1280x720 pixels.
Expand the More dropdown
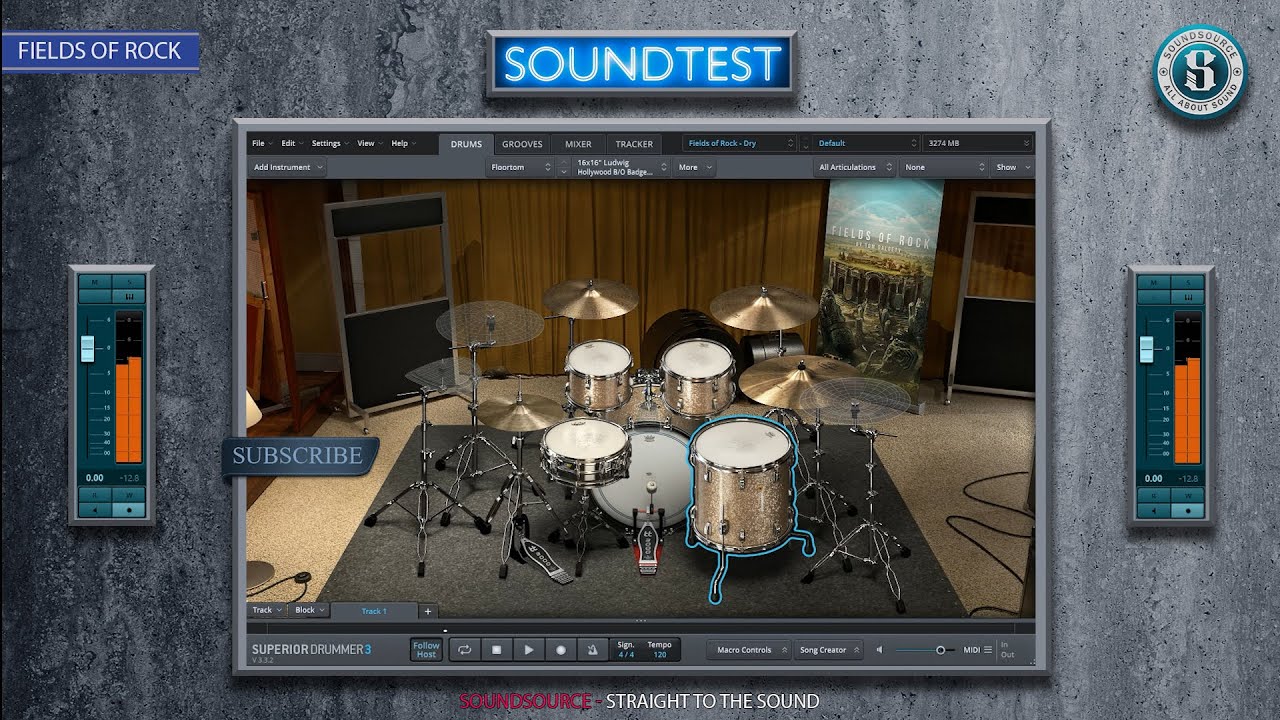tap(694, 167)
